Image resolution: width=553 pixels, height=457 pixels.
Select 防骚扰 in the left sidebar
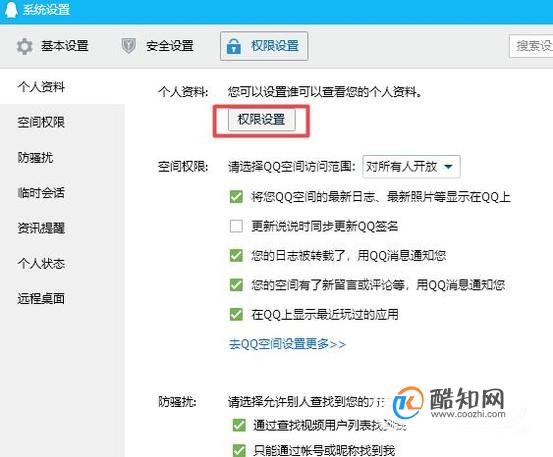pyautogui.click(x=35, y=158)
